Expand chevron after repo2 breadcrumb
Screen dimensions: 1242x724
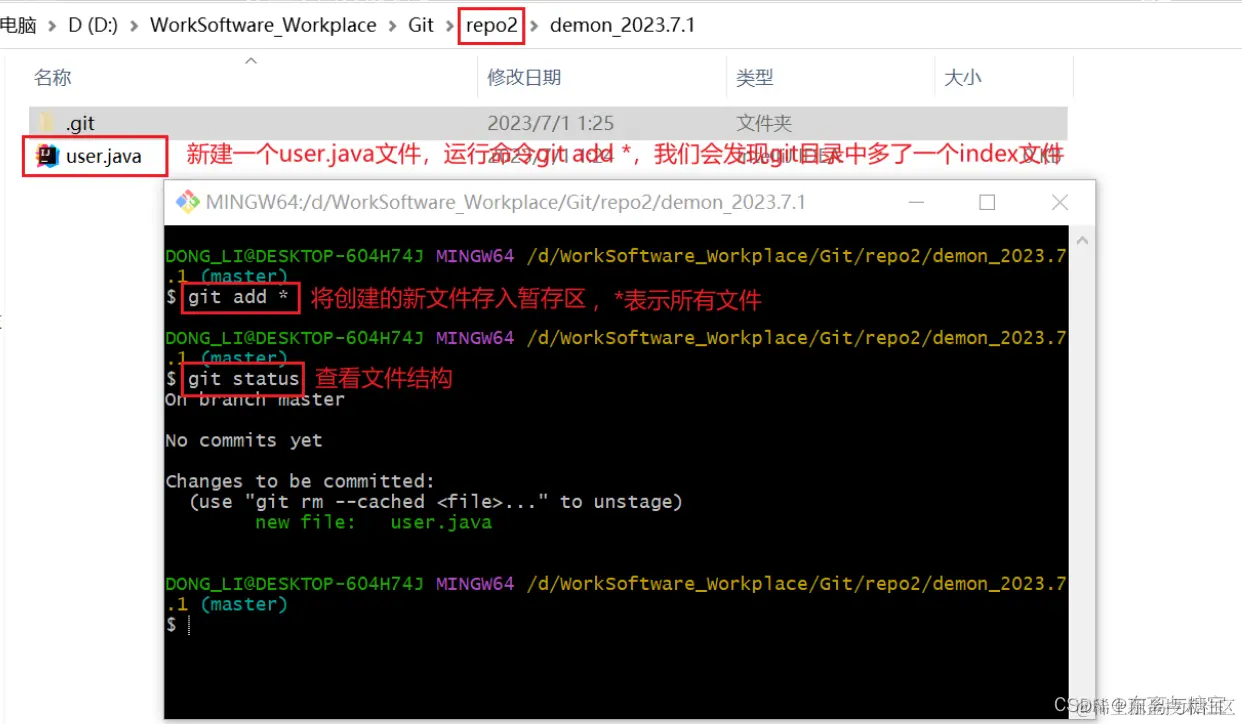[534, 26]
